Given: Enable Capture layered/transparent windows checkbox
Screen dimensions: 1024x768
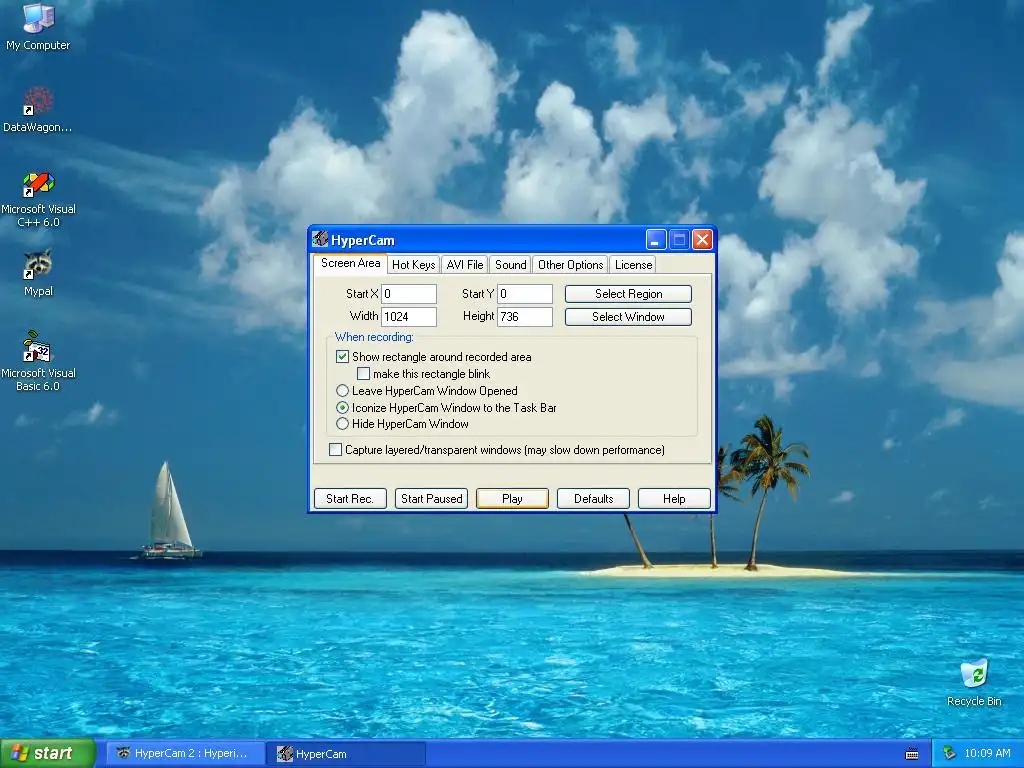Looking at the screenshot, I should click(336, 449).
